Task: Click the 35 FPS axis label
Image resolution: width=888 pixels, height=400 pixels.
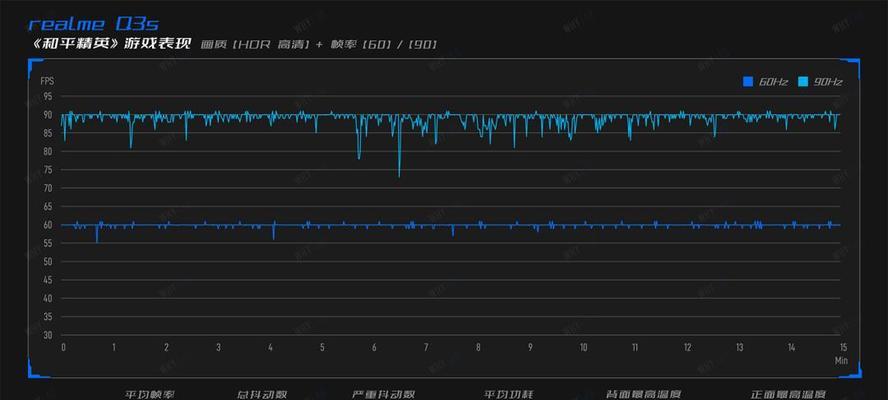Action: click(48, 317)
